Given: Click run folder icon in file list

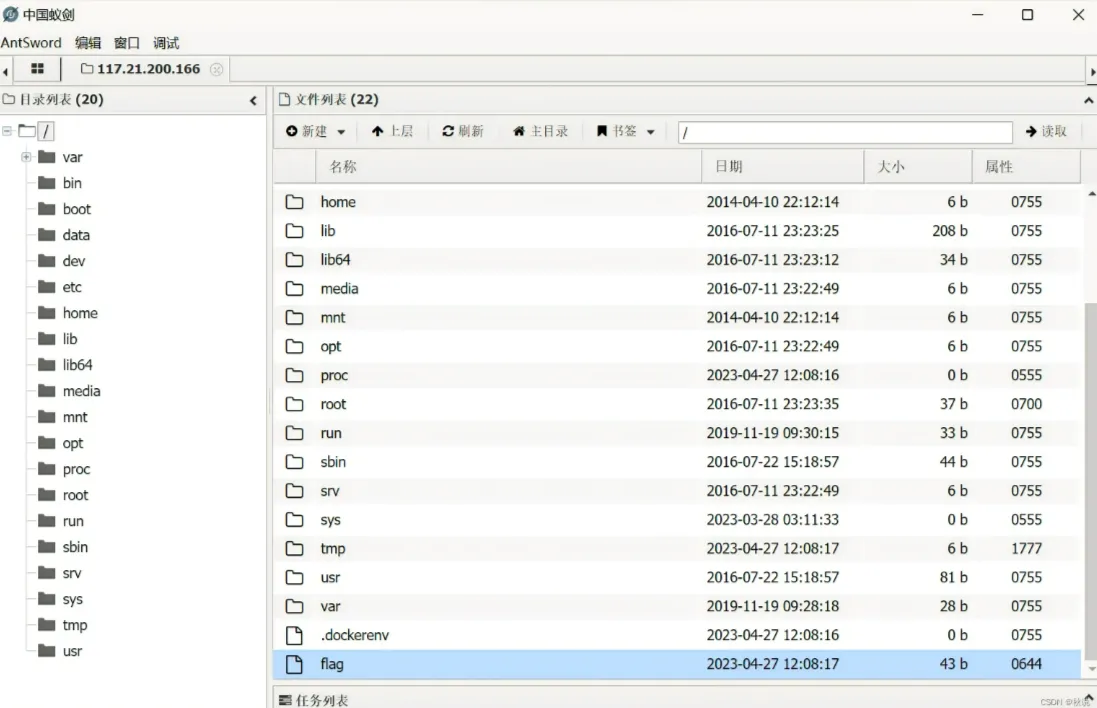Looking at the screenshot, I should [295, 432].
